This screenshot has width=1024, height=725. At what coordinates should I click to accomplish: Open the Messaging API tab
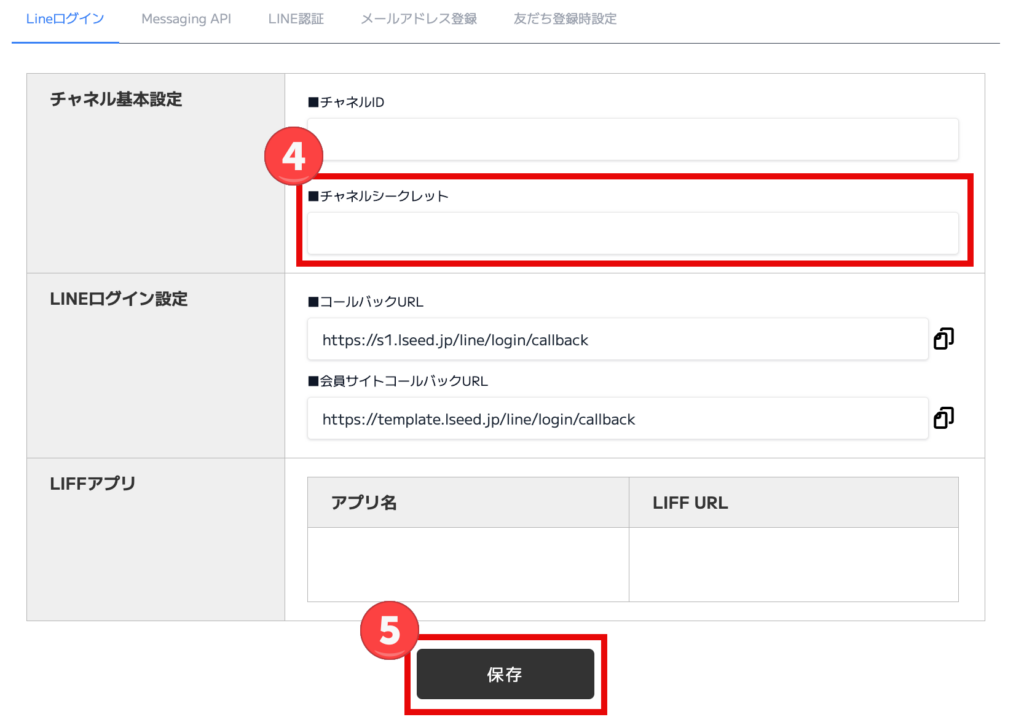[x=186, y=19]
